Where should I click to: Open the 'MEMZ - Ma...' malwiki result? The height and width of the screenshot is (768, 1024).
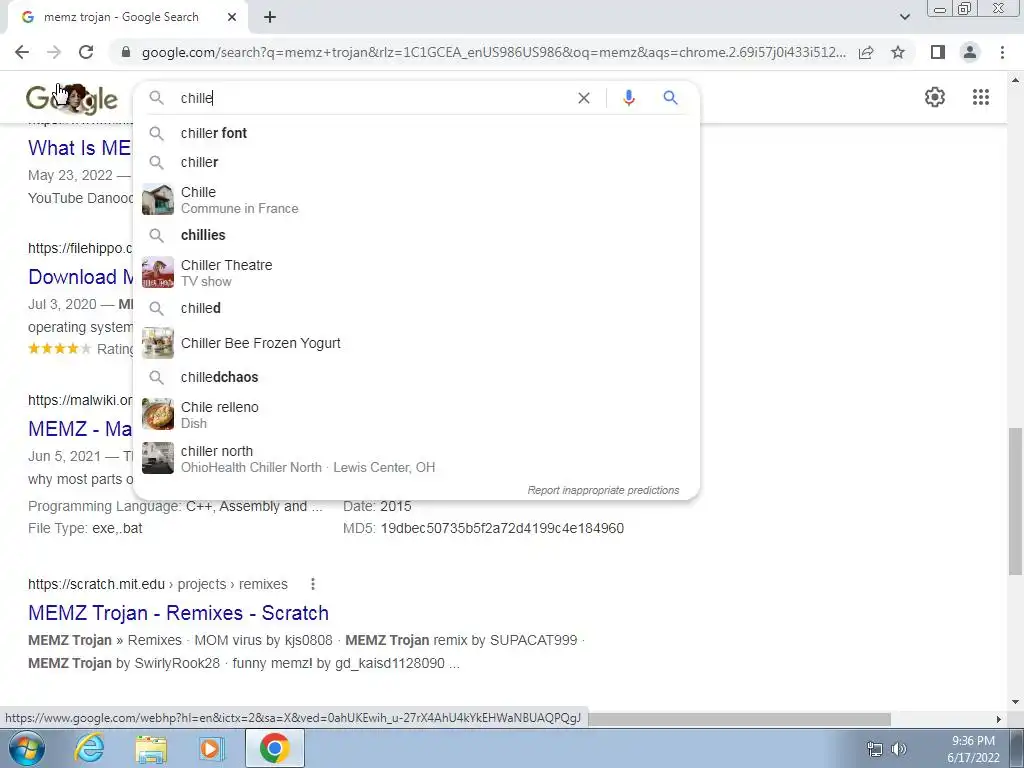point(80,429)
